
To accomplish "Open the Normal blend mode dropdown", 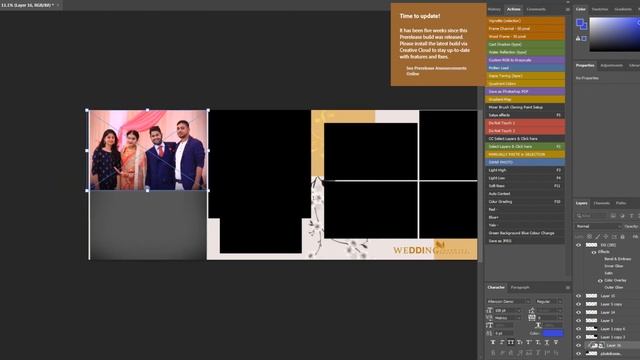I will pos(598,226).
